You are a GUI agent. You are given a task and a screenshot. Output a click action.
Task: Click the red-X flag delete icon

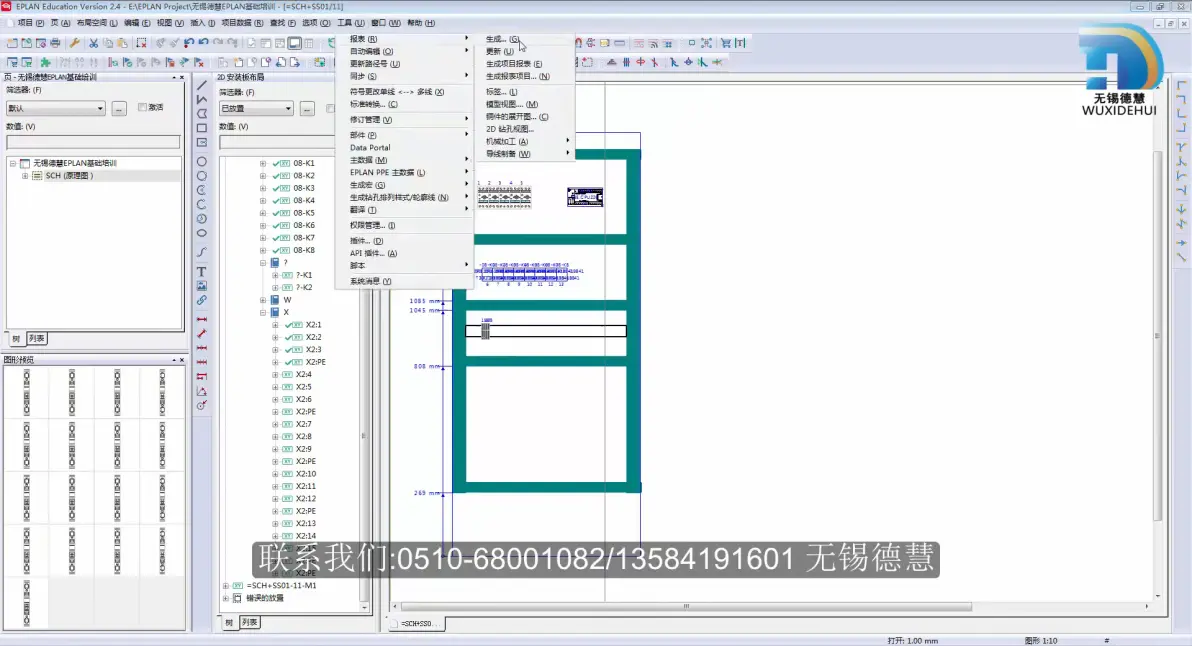199,62
